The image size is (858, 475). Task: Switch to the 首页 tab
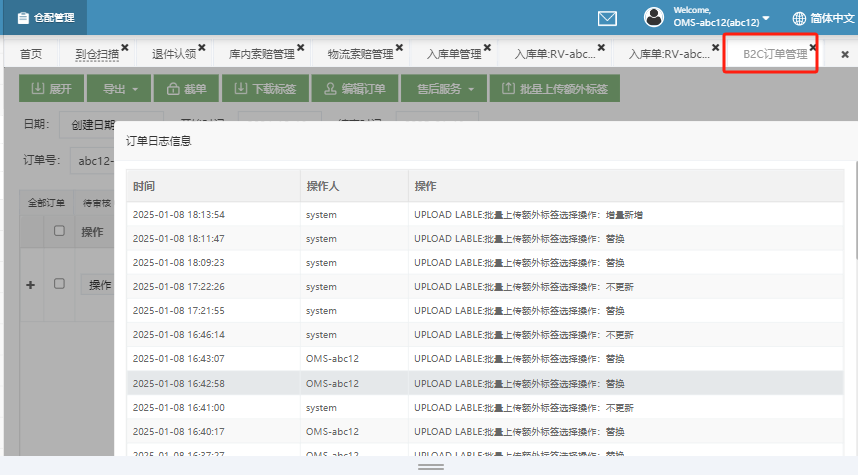tap(31, 54)
